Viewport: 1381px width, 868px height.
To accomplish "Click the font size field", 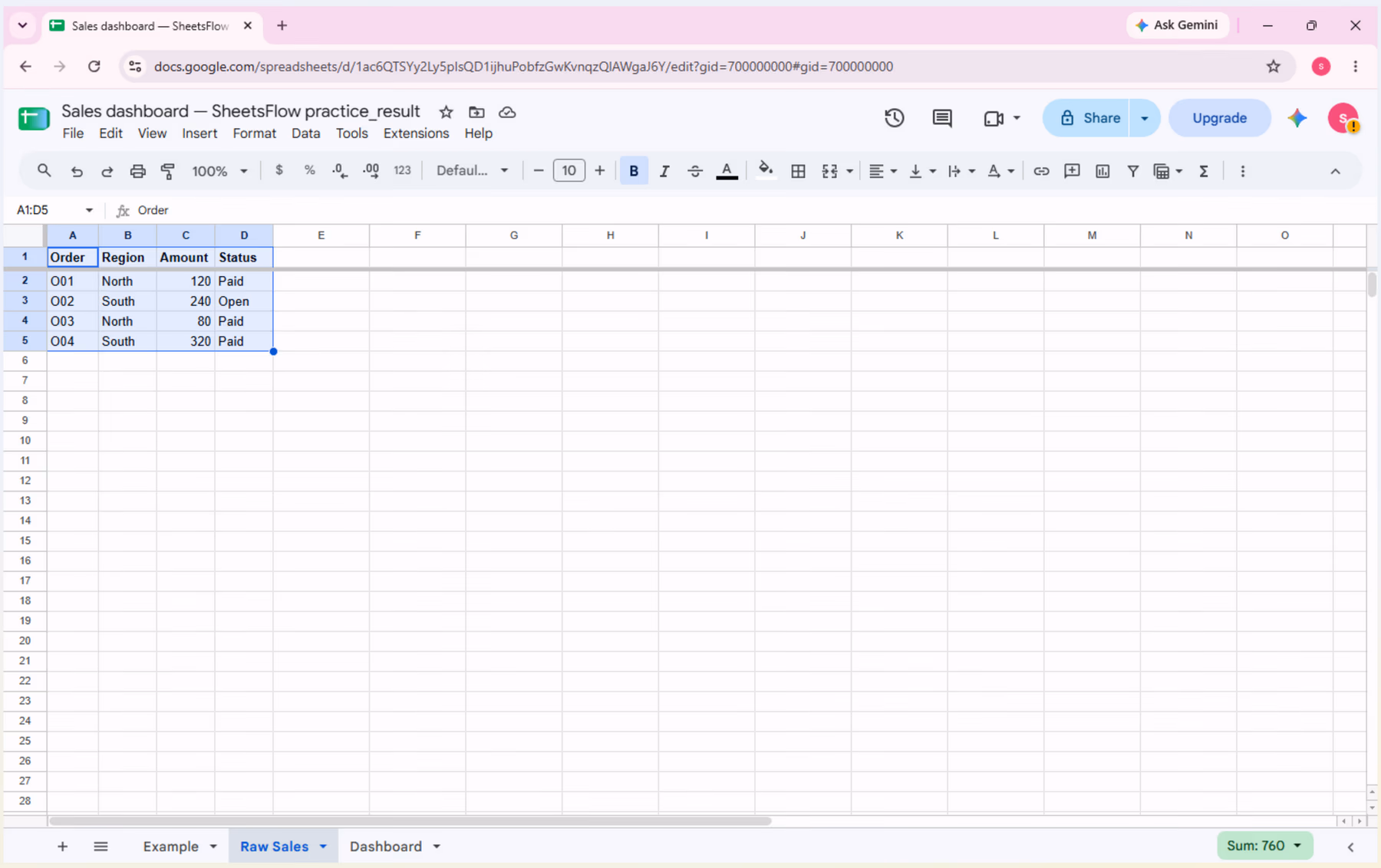I will pyautogui.click(x=569, y=171).
